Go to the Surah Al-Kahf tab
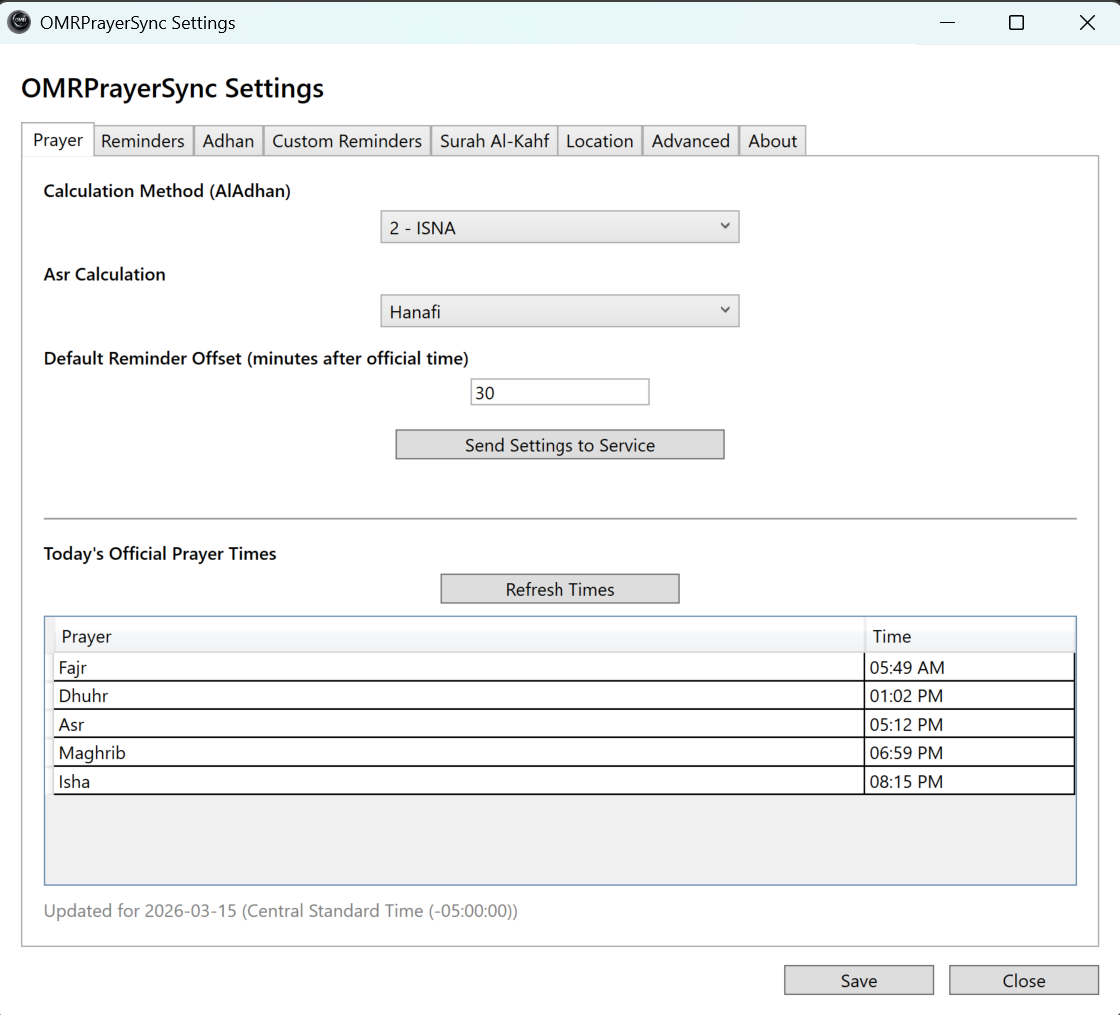 [494, 141]
